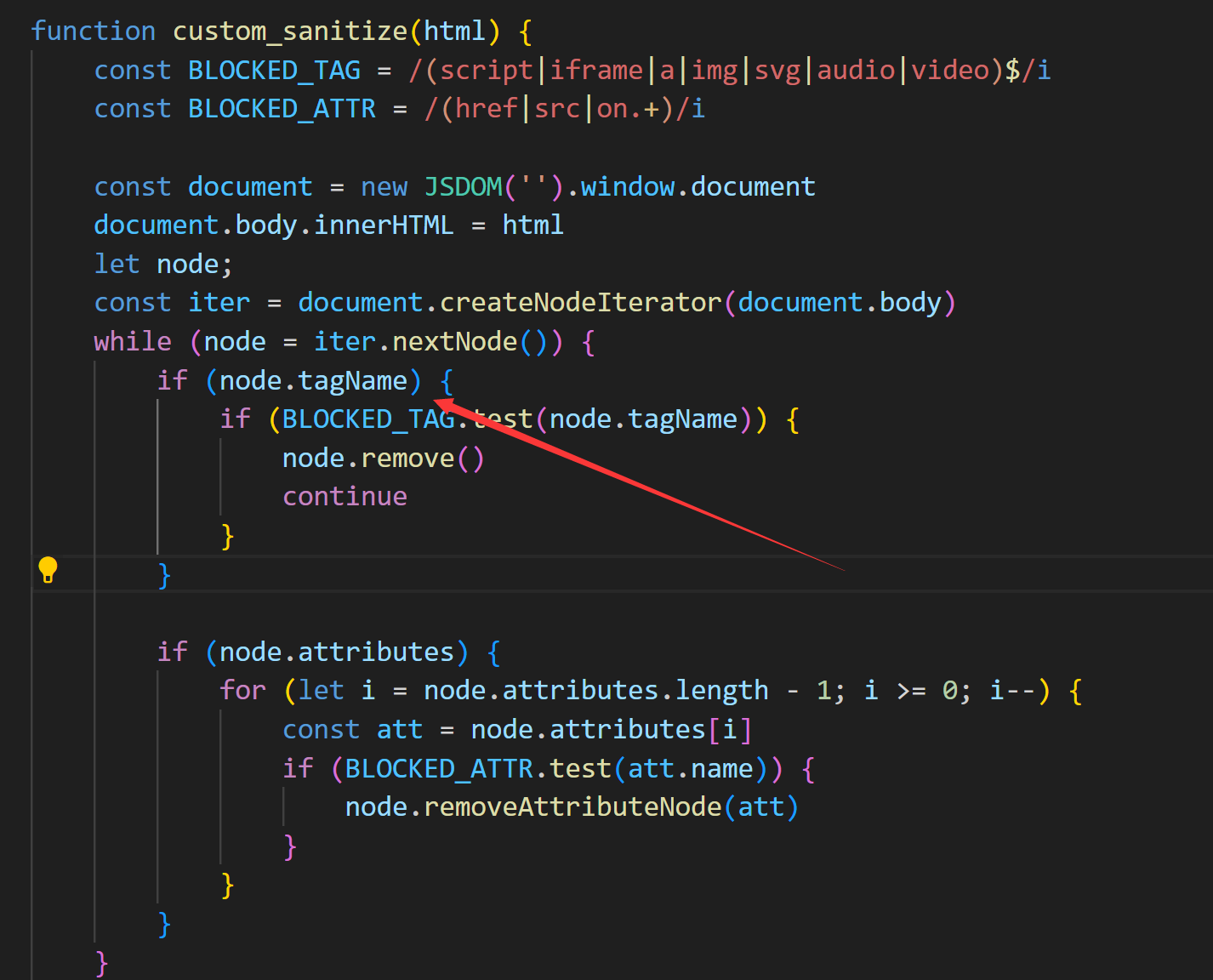Click node.remove() call
Screen dimensions: 1213x980
(x=384, y=459)
